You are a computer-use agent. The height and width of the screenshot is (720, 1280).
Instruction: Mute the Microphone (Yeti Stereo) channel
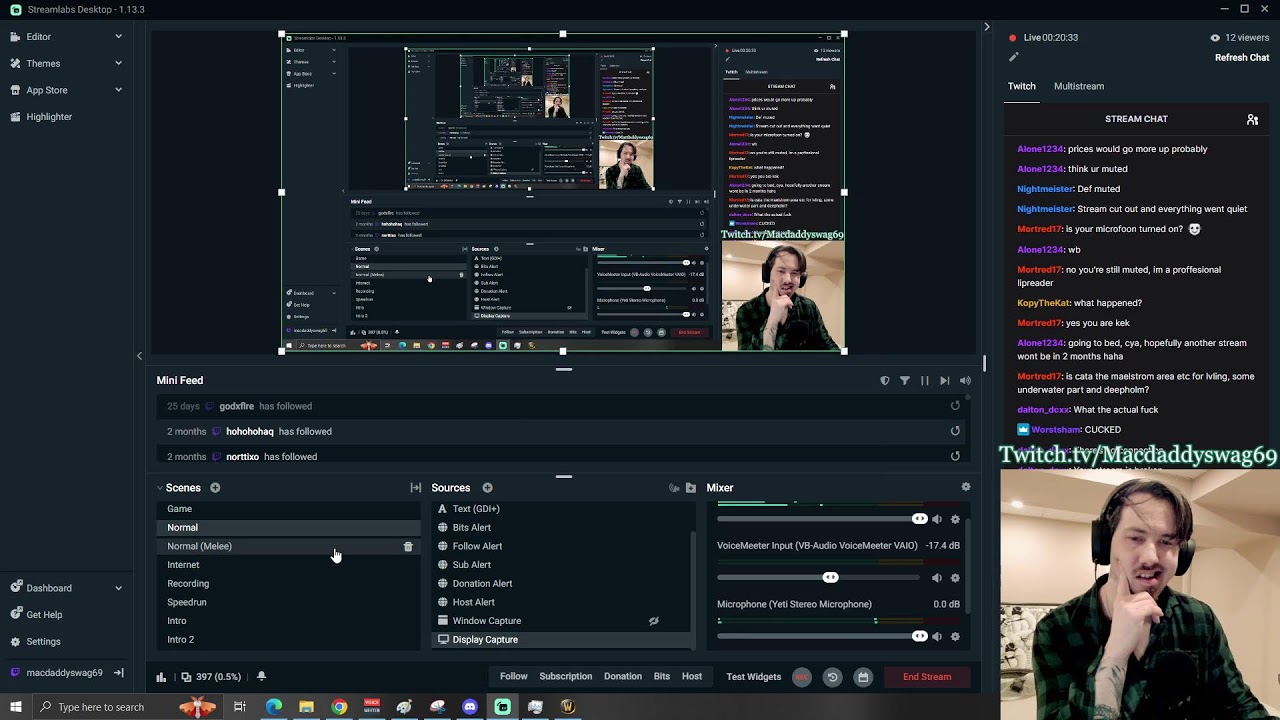pos(937,636)
